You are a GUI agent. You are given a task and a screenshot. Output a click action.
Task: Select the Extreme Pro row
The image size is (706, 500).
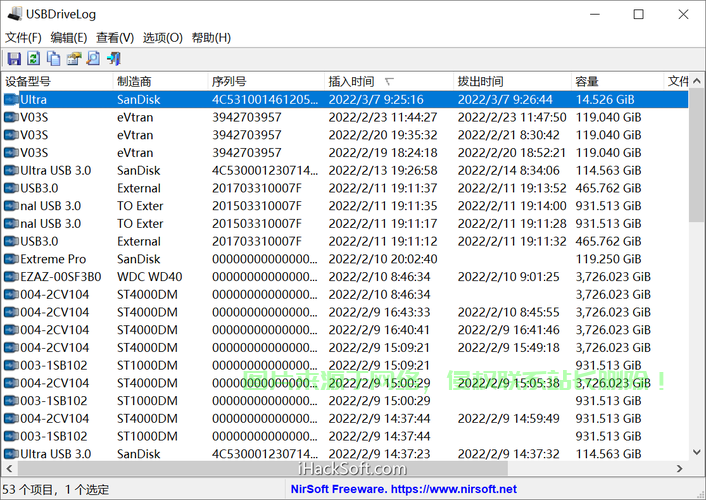345,259
